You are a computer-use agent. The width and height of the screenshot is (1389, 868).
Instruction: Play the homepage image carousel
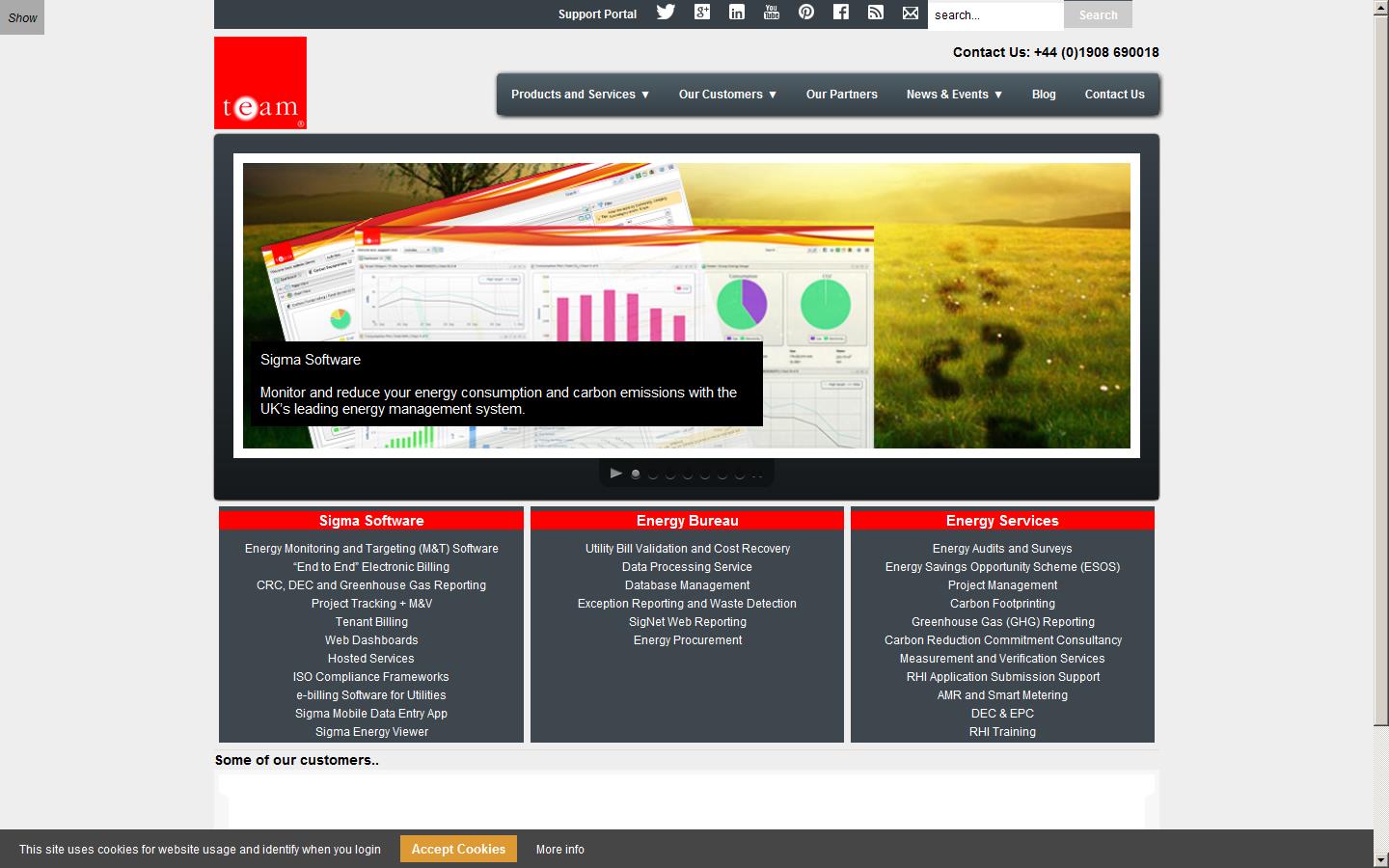[x=615, y=473]
